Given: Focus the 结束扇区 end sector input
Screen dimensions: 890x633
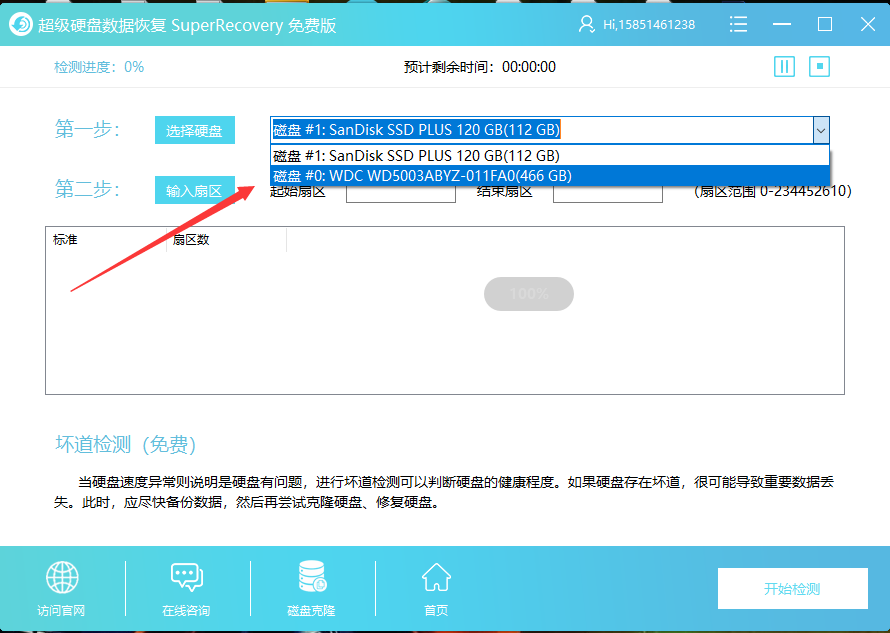Looking at the screenshot, I should tap(608, 193).
